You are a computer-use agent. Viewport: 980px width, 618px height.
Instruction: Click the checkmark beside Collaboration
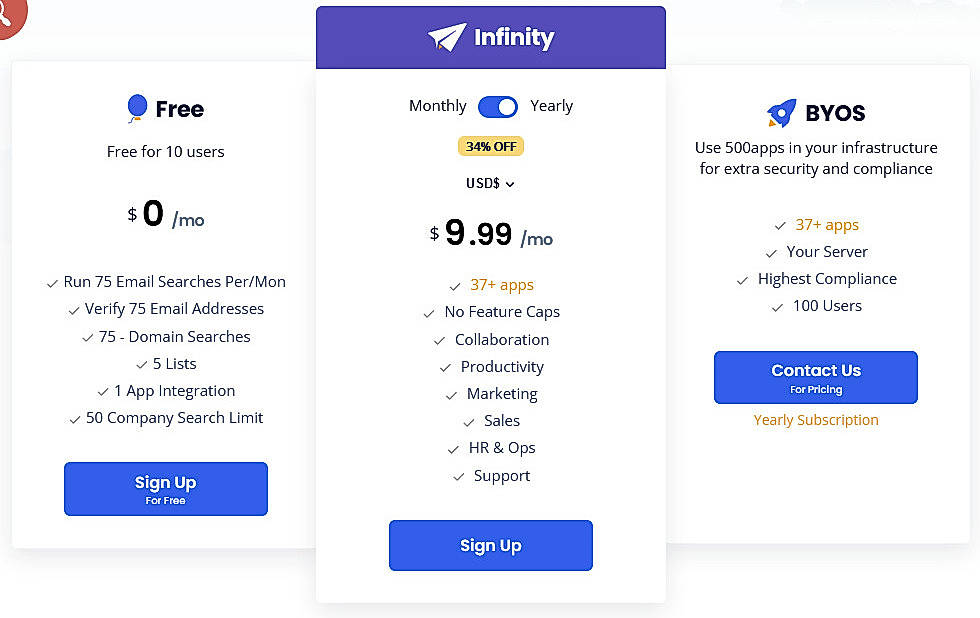(439, 340)
